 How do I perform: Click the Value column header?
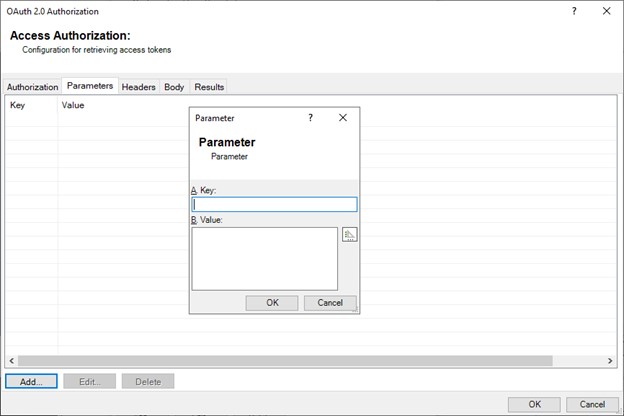73,104
